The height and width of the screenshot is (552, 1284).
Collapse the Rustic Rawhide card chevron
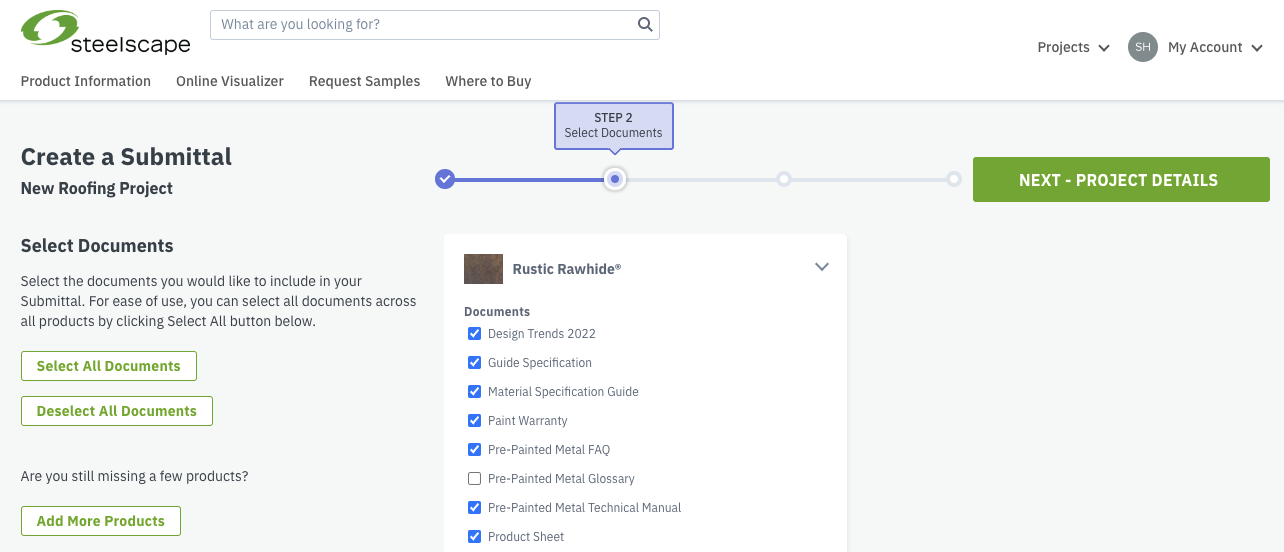point(822,267)
